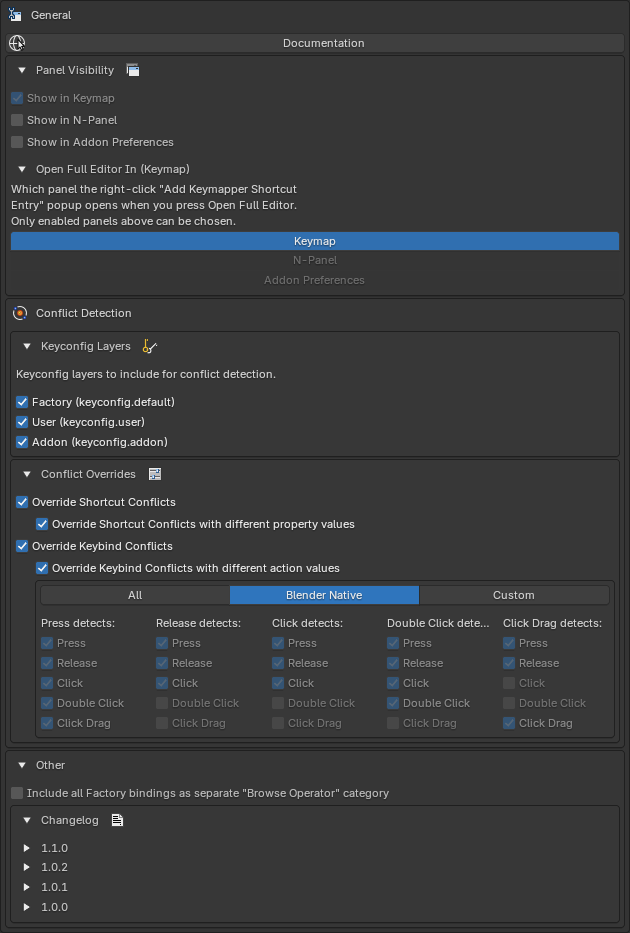Image resolution: width=630 pixels, height=933 pixels.
Task: Enable Show in Addon Preferences
Action: point(17,142)
